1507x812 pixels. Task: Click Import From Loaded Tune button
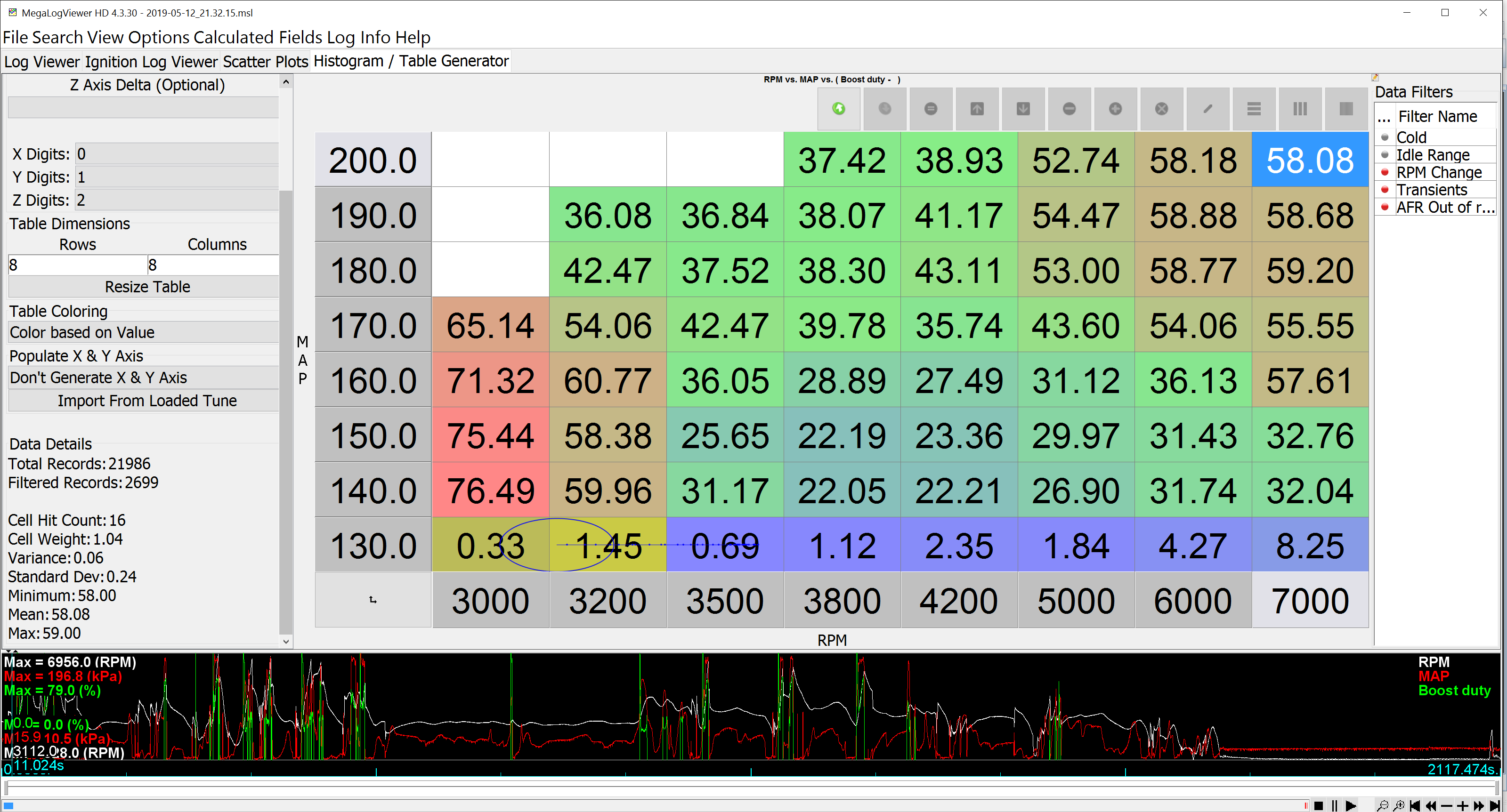click(x=147, y=401)
